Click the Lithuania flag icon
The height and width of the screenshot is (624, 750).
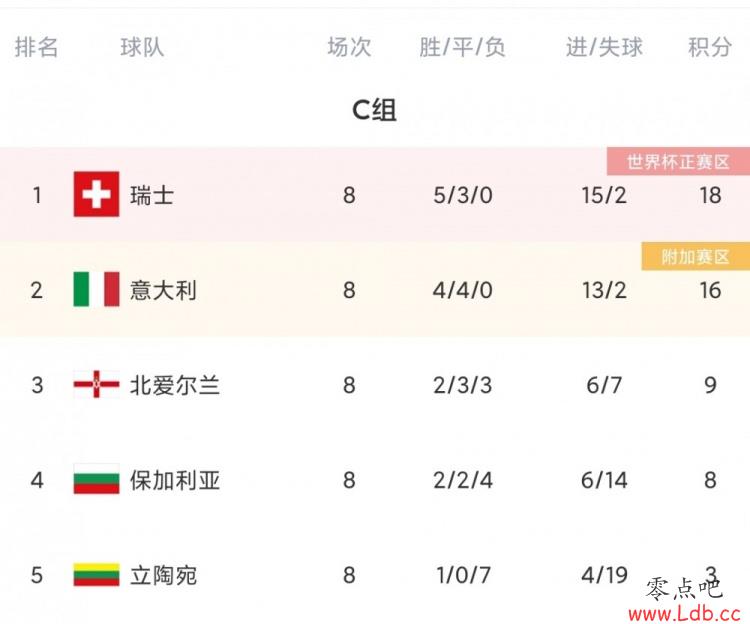pos(96,574)
